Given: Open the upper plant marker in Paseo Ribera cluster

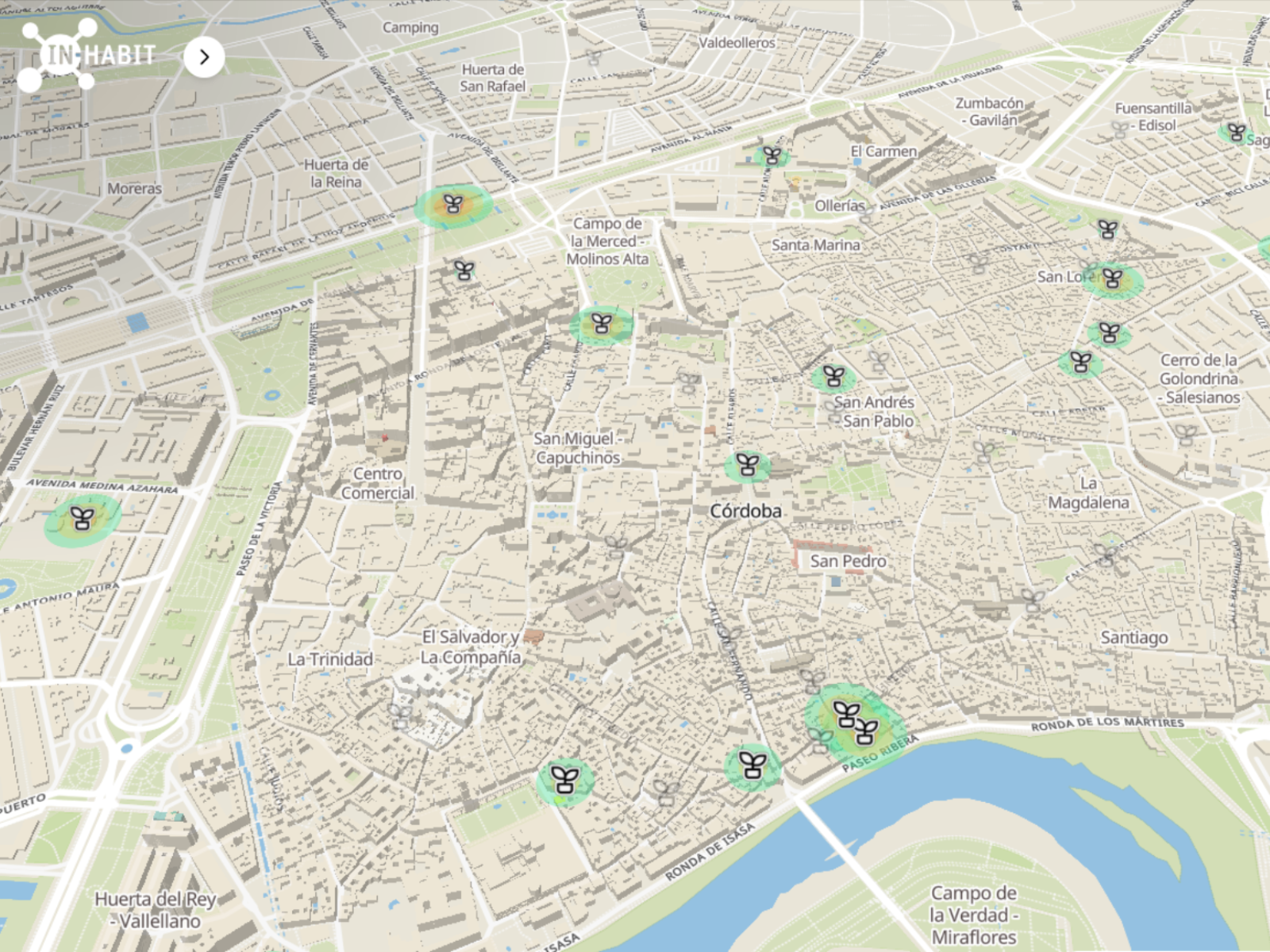Looking at the screenshot, I should coord(846,713).
